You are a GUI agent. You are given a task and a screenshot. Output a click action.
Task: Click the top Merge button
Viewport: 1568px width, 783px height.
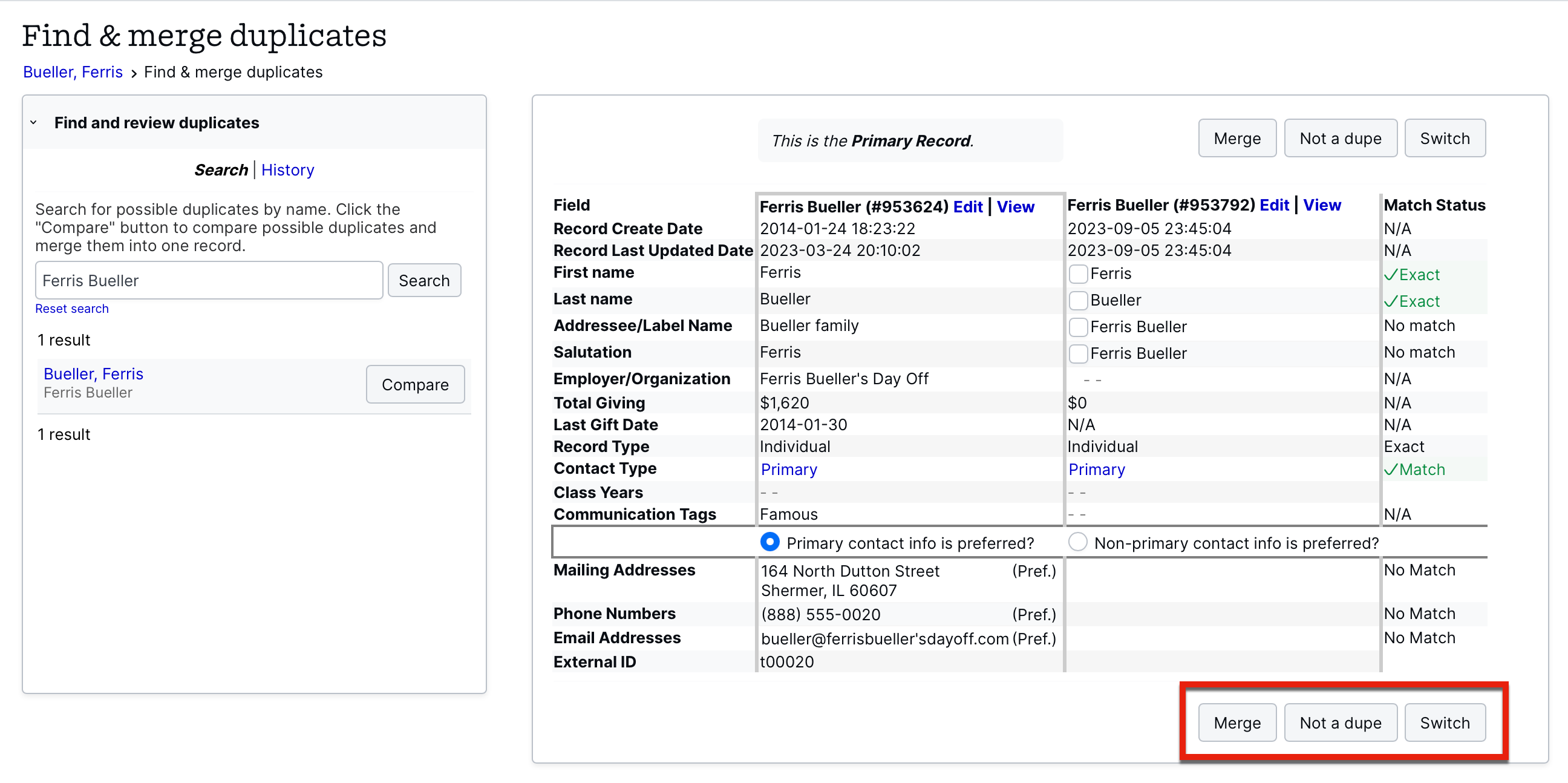point(1236,139)
